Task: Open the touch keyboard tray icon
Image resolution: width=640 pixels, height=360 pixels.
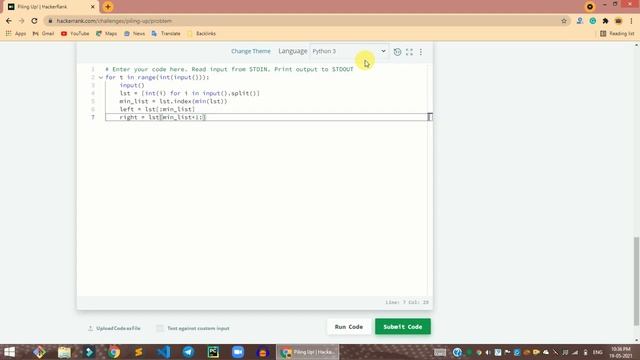Action: [440, 352]
